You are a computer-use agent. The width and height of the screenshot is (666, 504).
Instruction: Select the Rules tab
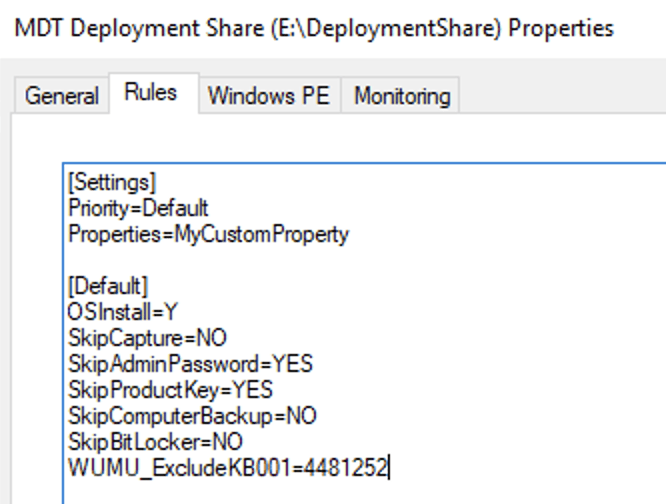point(151,93)
